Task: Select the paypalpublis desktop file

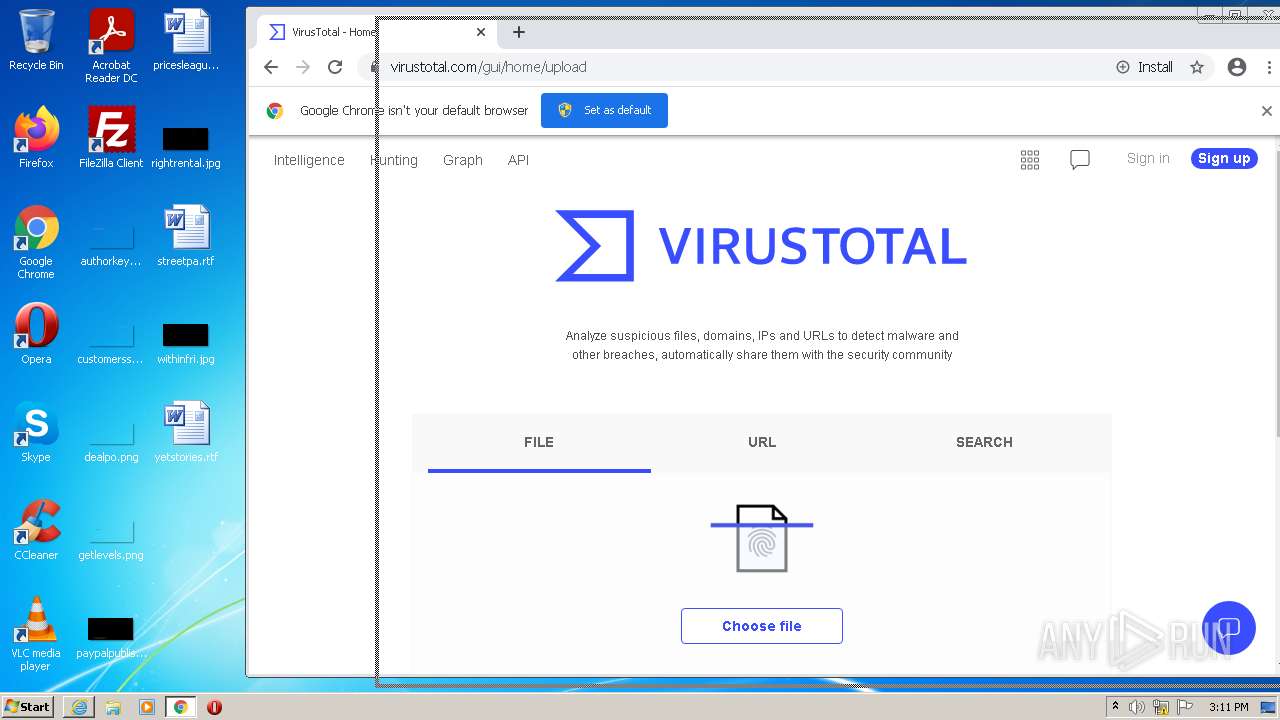Action: (x=111, y=638)
